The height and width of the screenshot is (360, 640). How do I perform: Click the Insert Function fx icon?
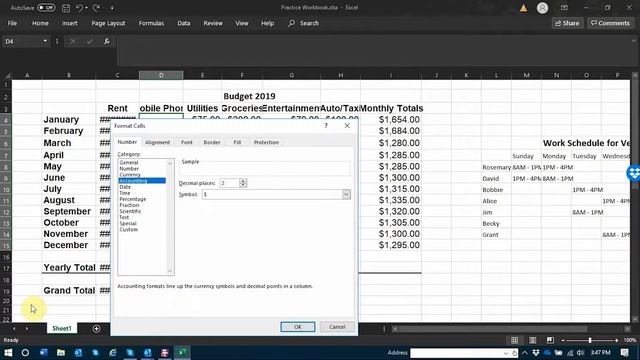point(107,41)
